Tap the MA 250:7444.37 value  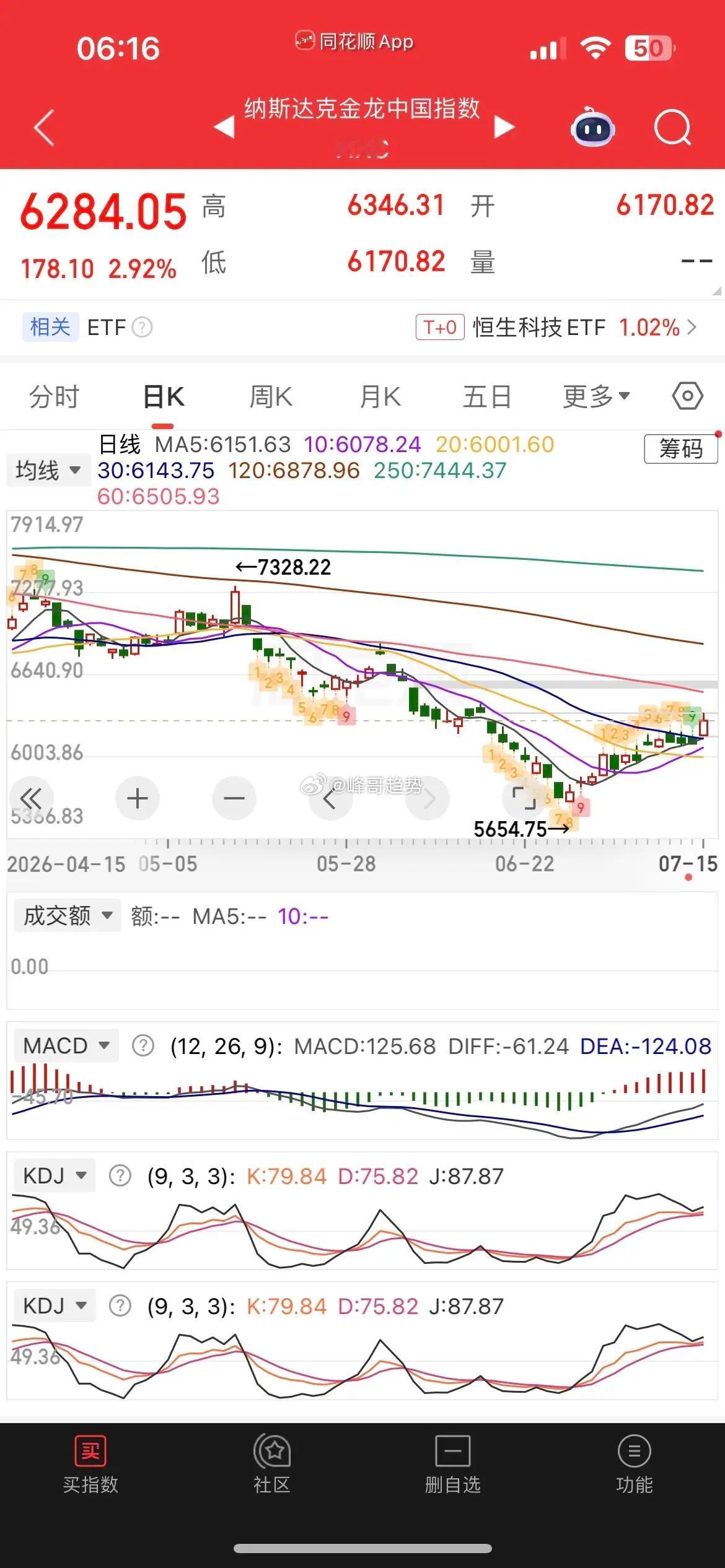pos(440,471)
